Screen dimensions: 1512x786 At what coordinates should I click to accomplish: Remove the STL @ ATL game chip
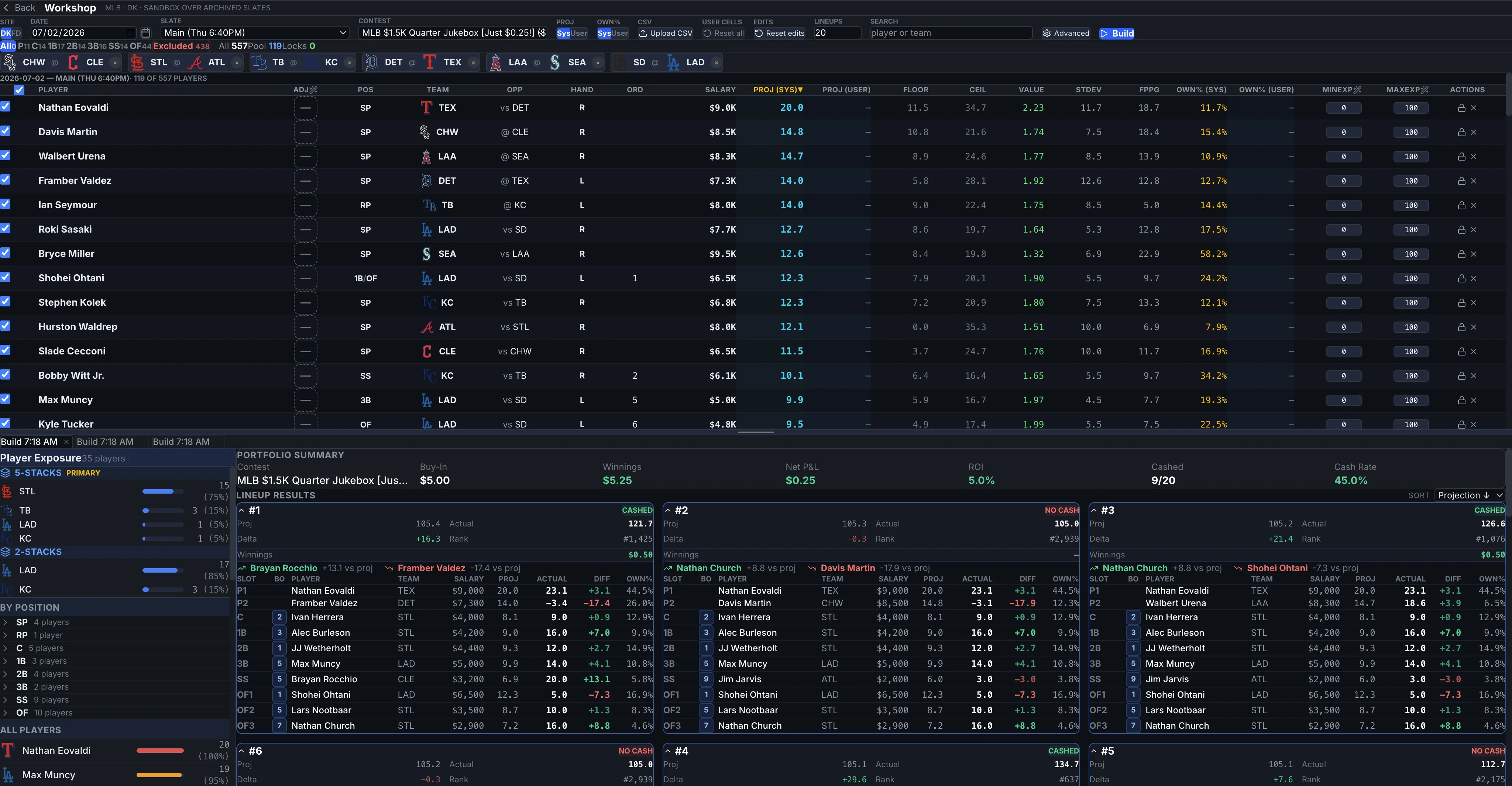click(x=237, y=63)
